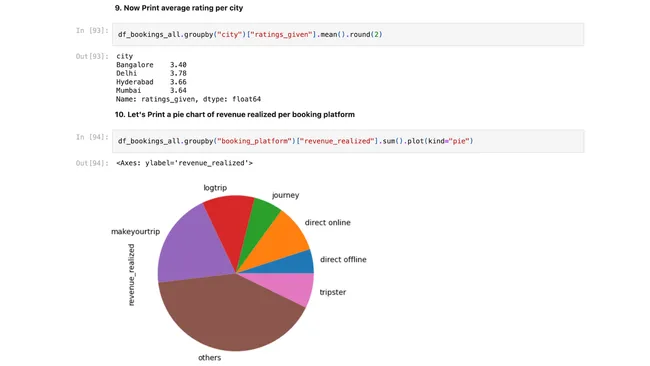Click the 'others' pie label
650x366 pixels.
point(209,358)
